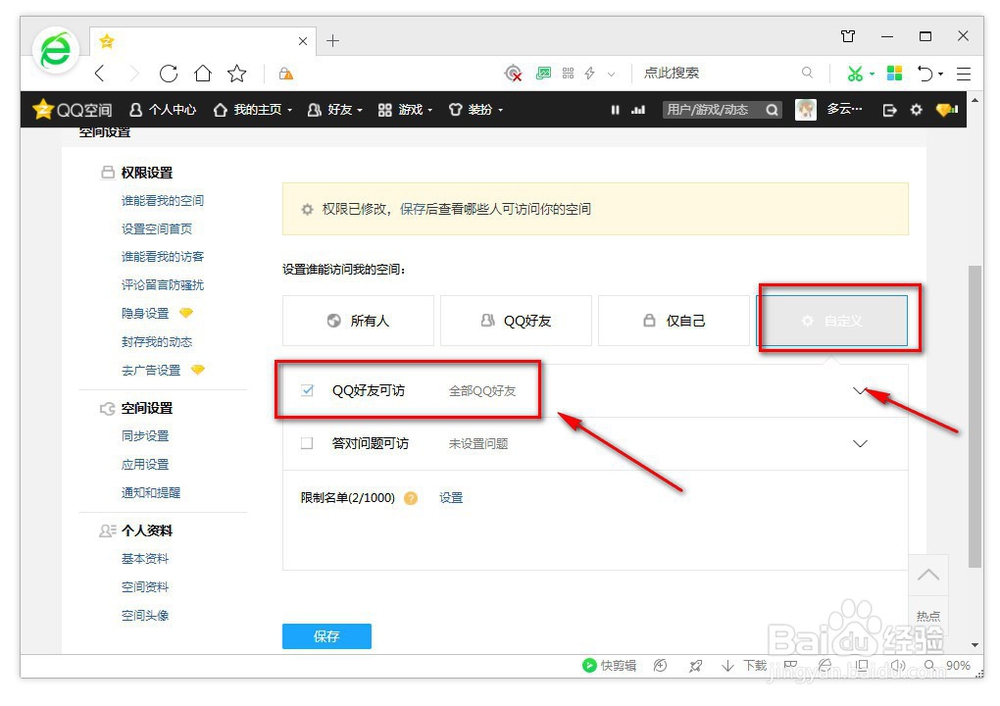Open the 好友 dropdown menu

coord(335,110)
